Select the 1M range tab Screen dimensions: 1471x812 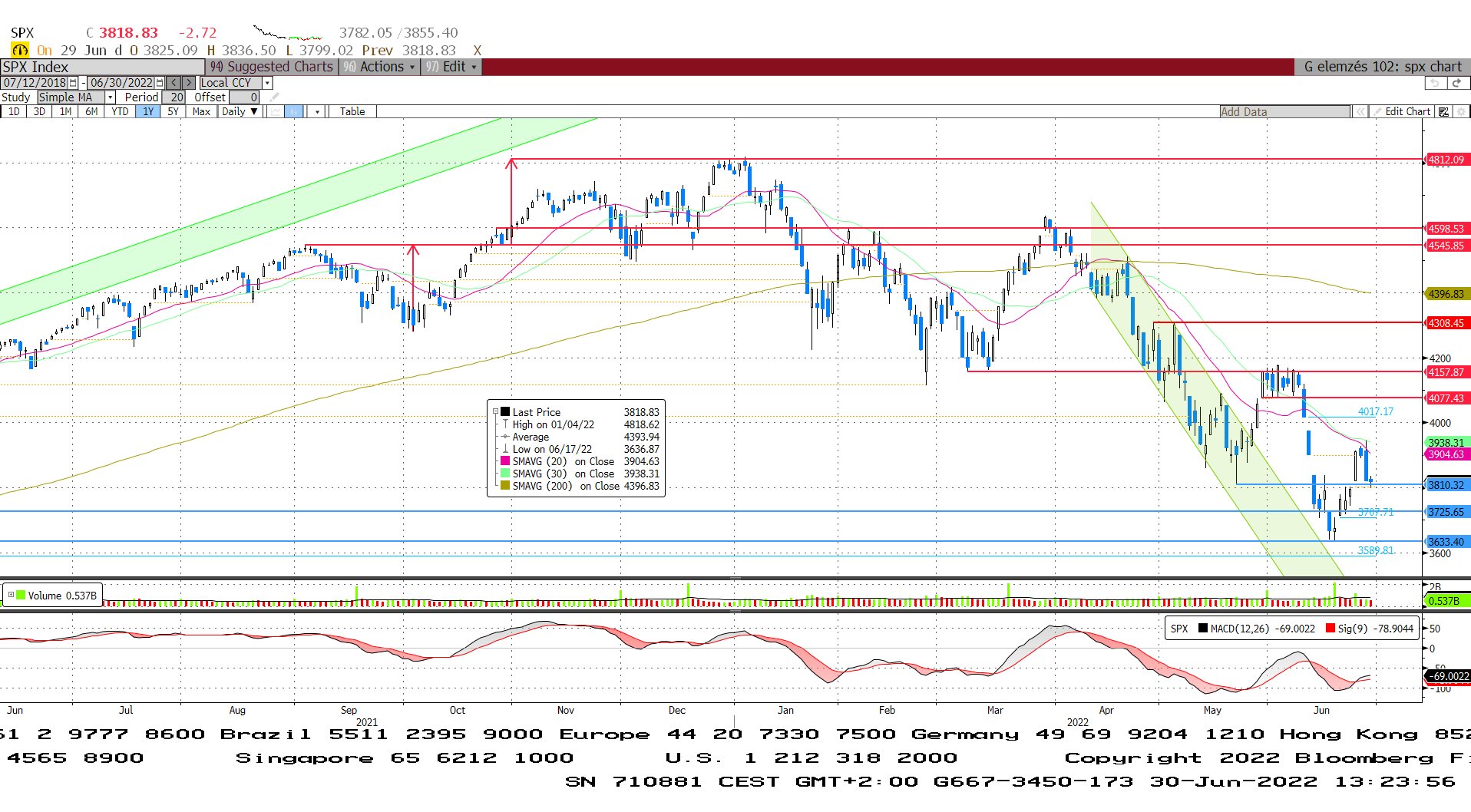click(x=65, y=111)
